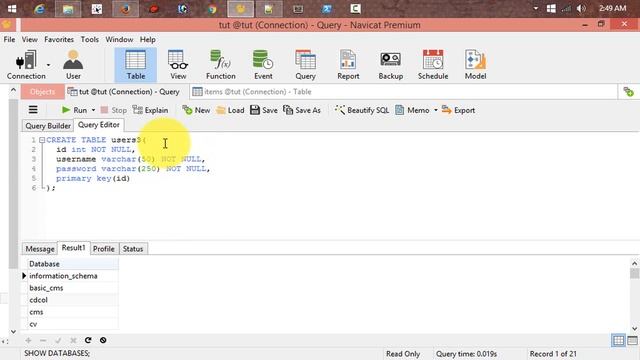
Task: Create a New query
Action: [x=196, y=110]
